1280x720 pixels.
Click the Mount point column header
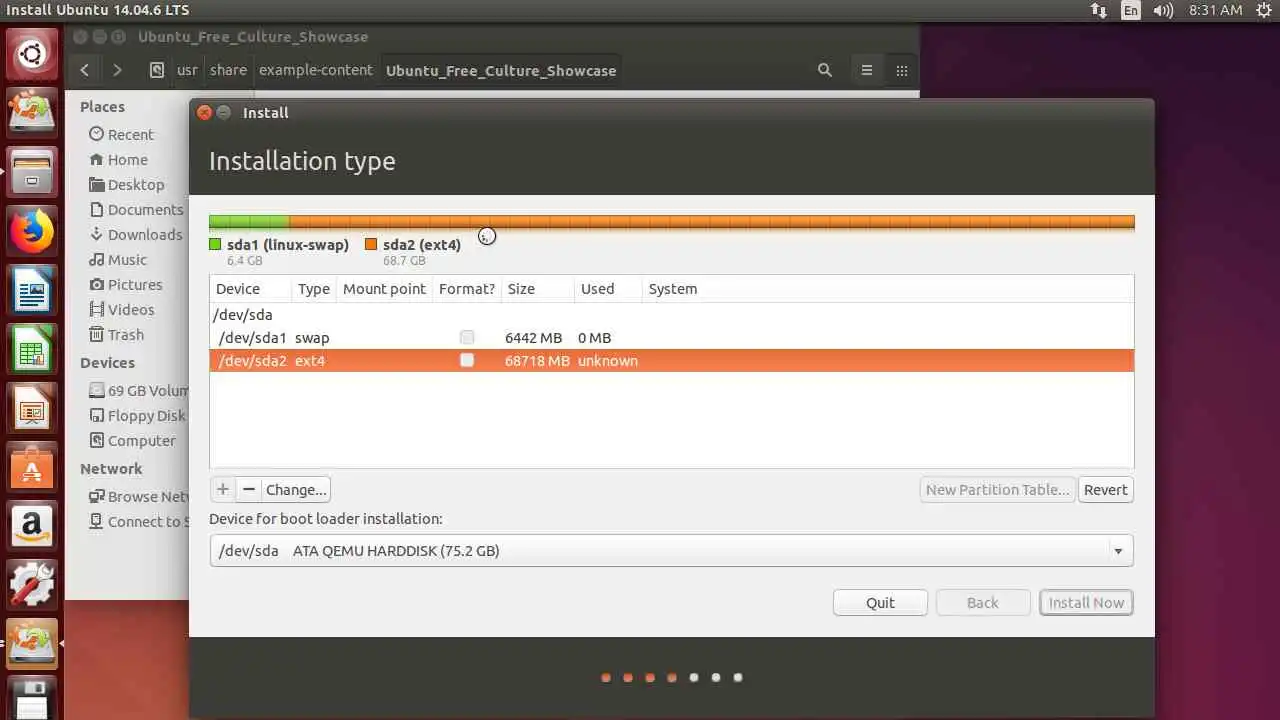(x=384, y=289)
